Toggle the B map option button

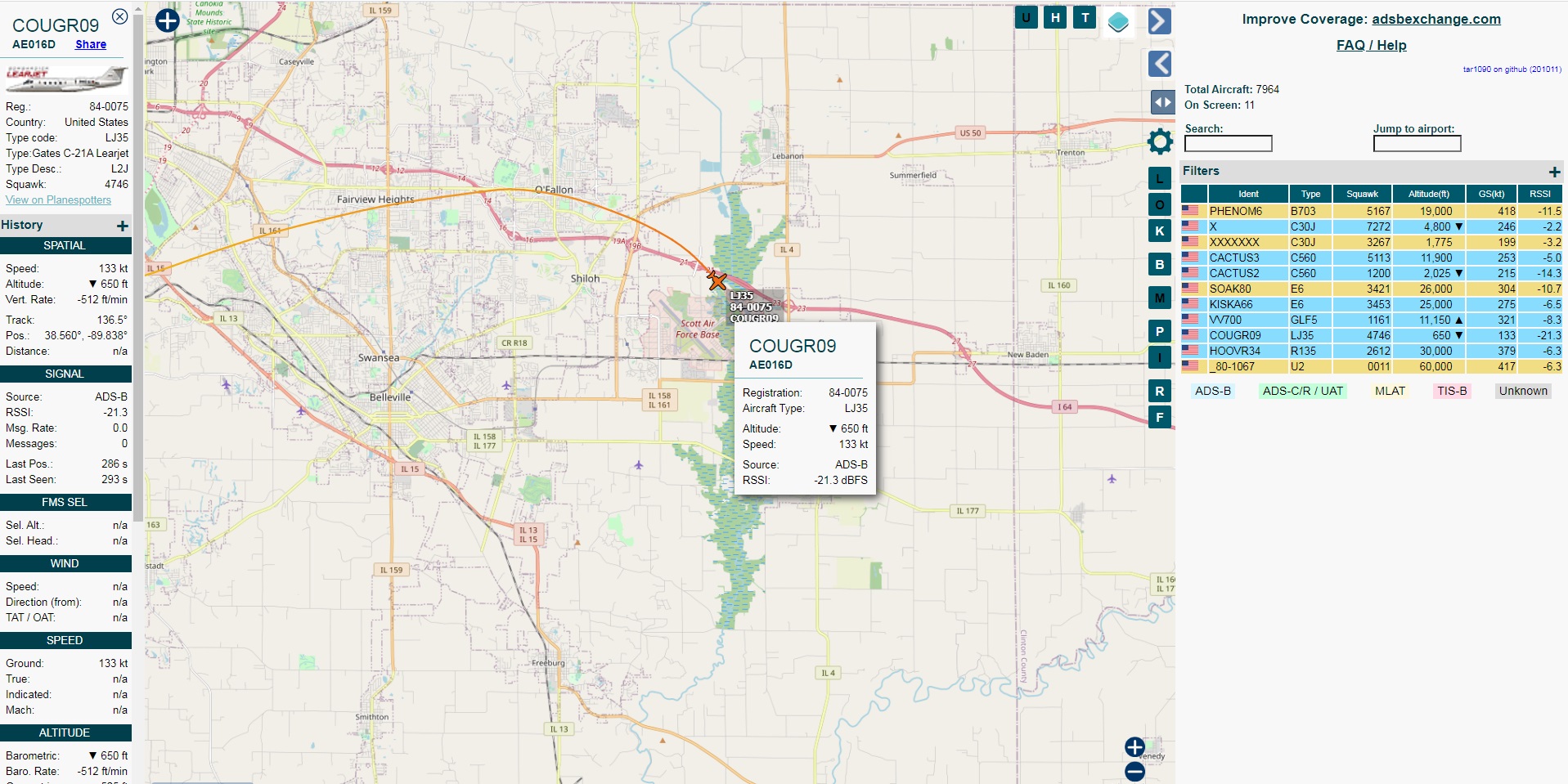pos(1160,264)
